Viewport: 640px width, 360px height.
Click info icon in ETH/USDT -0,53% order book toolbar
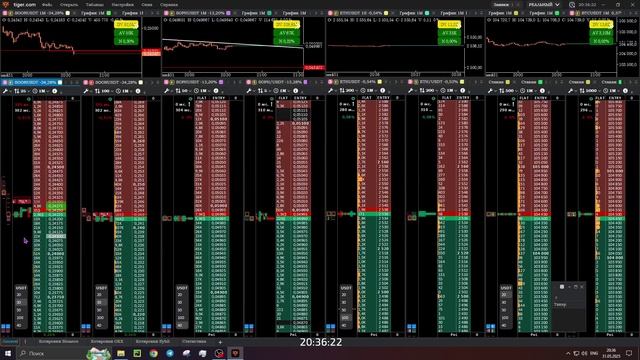(462, 91)
